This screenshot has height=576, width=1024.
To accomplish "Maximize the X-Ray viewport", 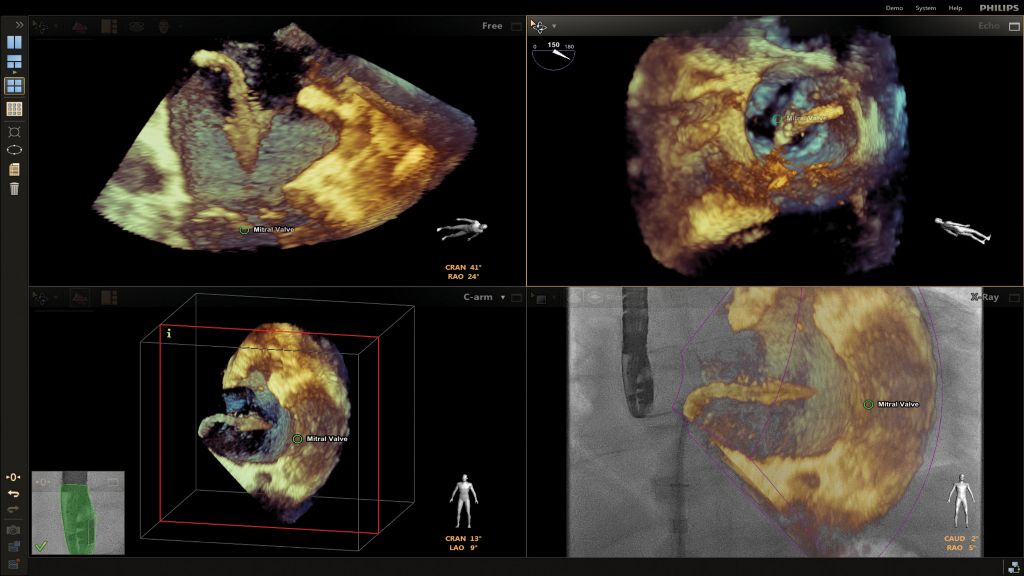I will [x=1014, y=297].
